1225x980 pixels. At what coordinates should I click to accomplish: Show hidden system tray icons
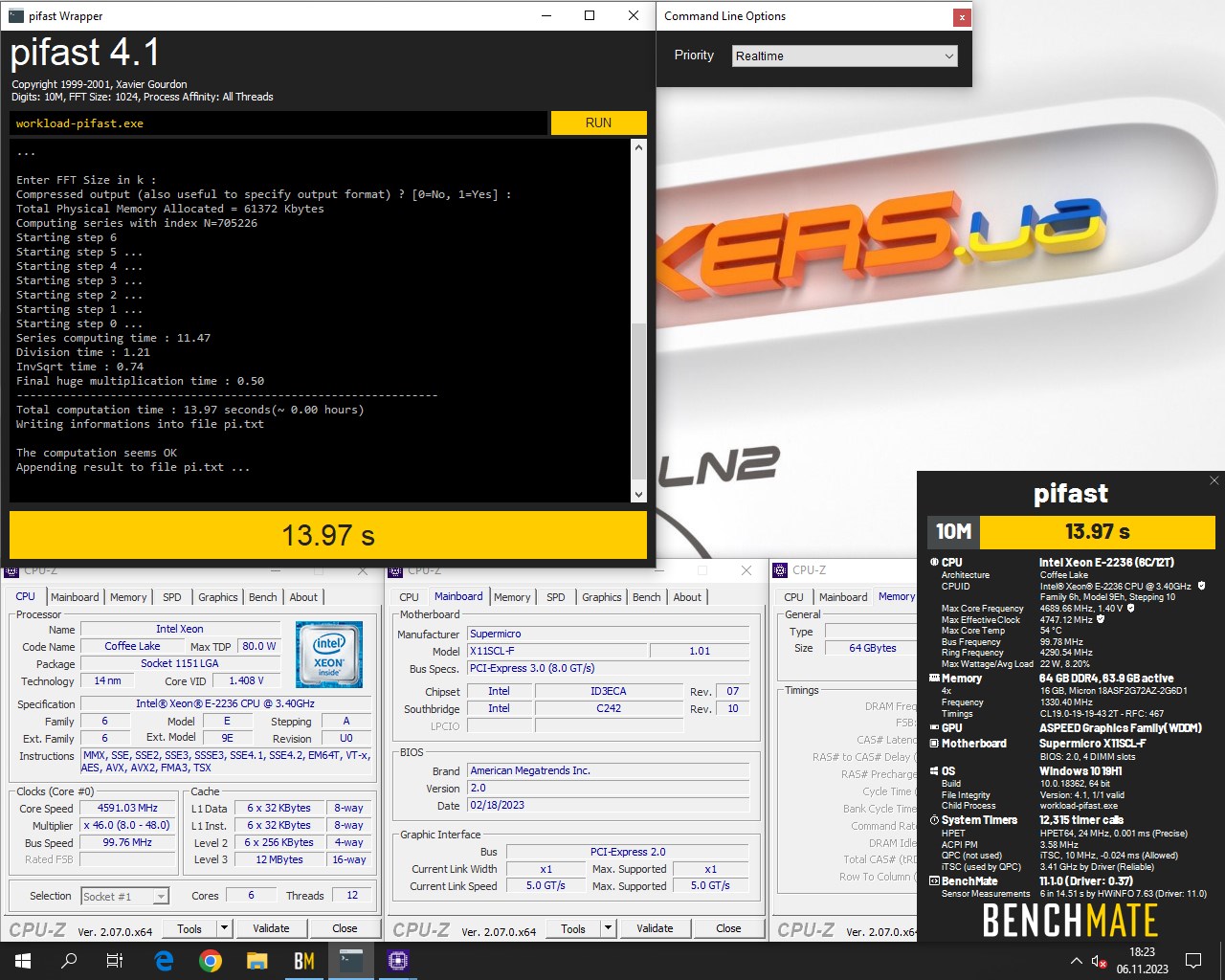1076,961
